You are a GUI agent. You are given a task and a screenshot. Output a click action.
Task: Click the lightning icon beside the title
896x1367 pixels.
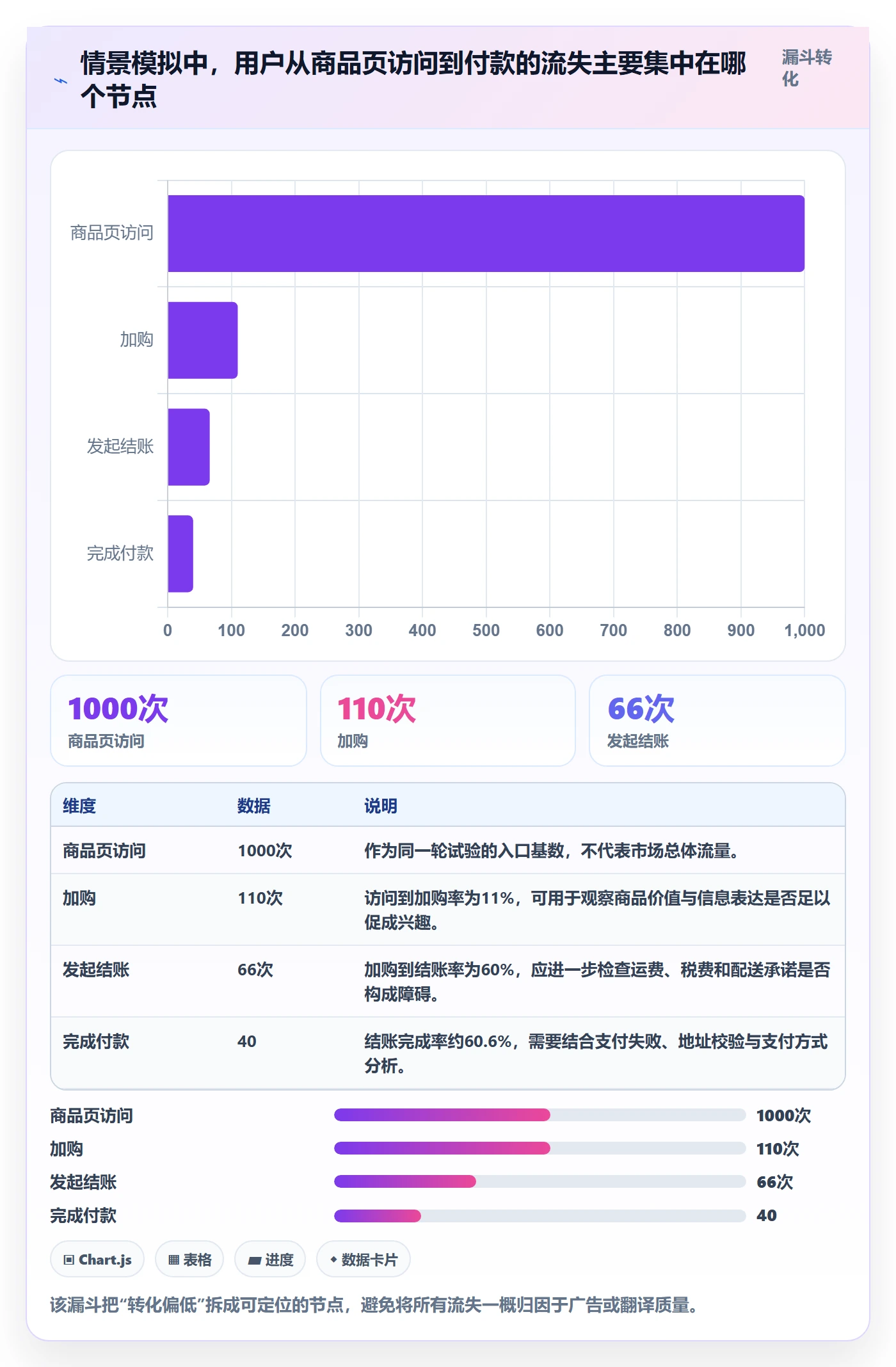pyautogui.click(x=61, y=81)
